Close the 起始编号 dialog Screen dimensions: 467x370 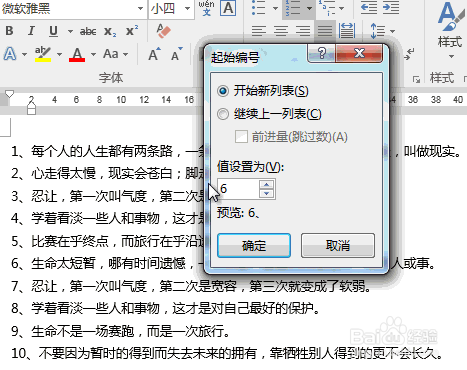pos(359,53)
